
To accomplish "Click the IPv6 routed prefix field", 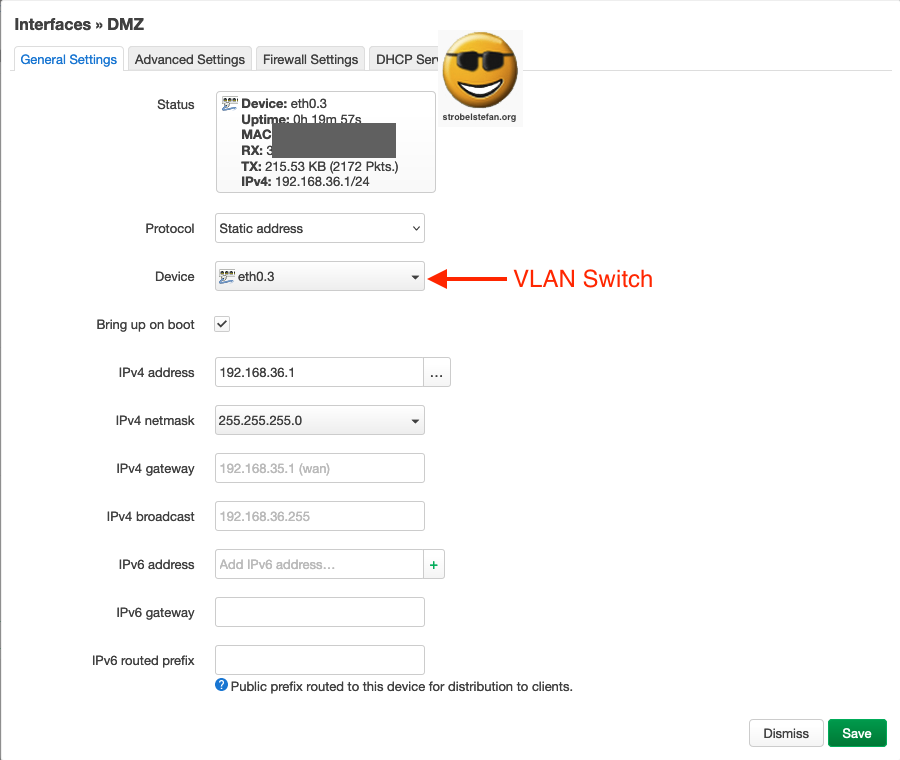I will [319, 660].
